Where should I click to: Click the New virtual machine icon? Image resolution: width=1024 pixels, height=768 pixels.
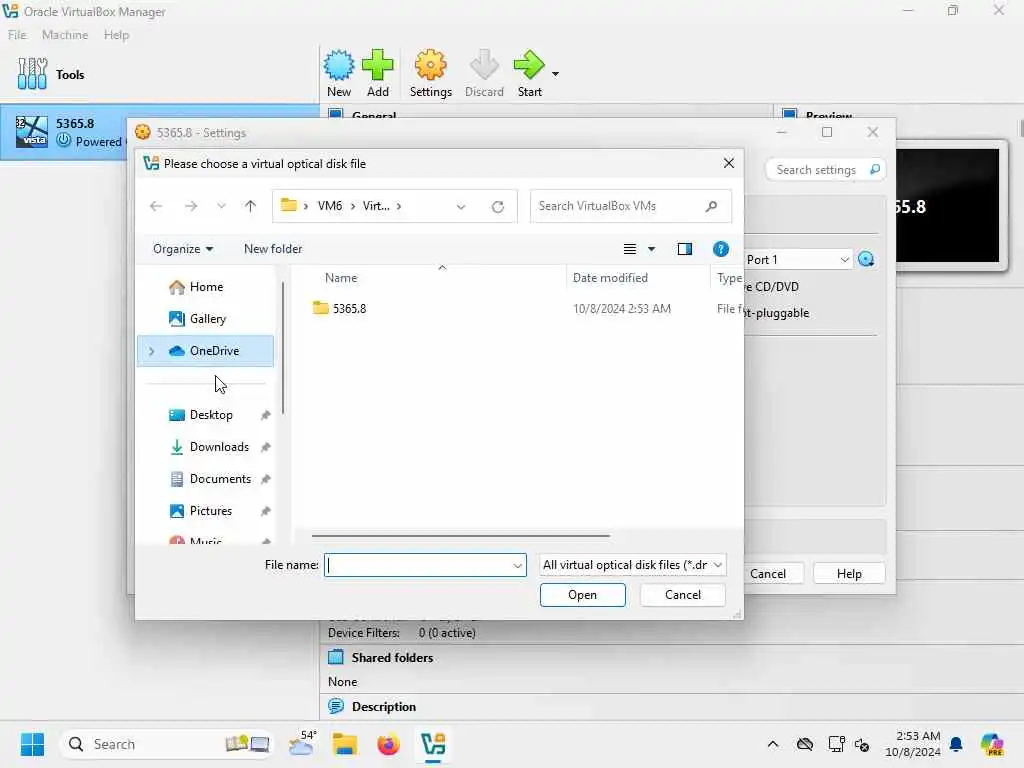tap(339, 65)
